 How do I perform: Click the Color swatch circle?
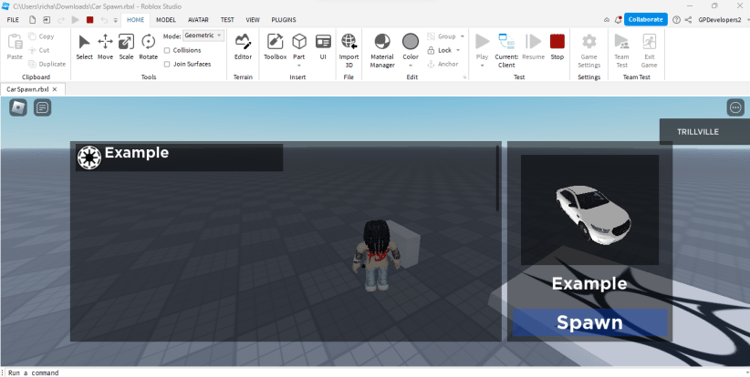click(x=410, y=42)
